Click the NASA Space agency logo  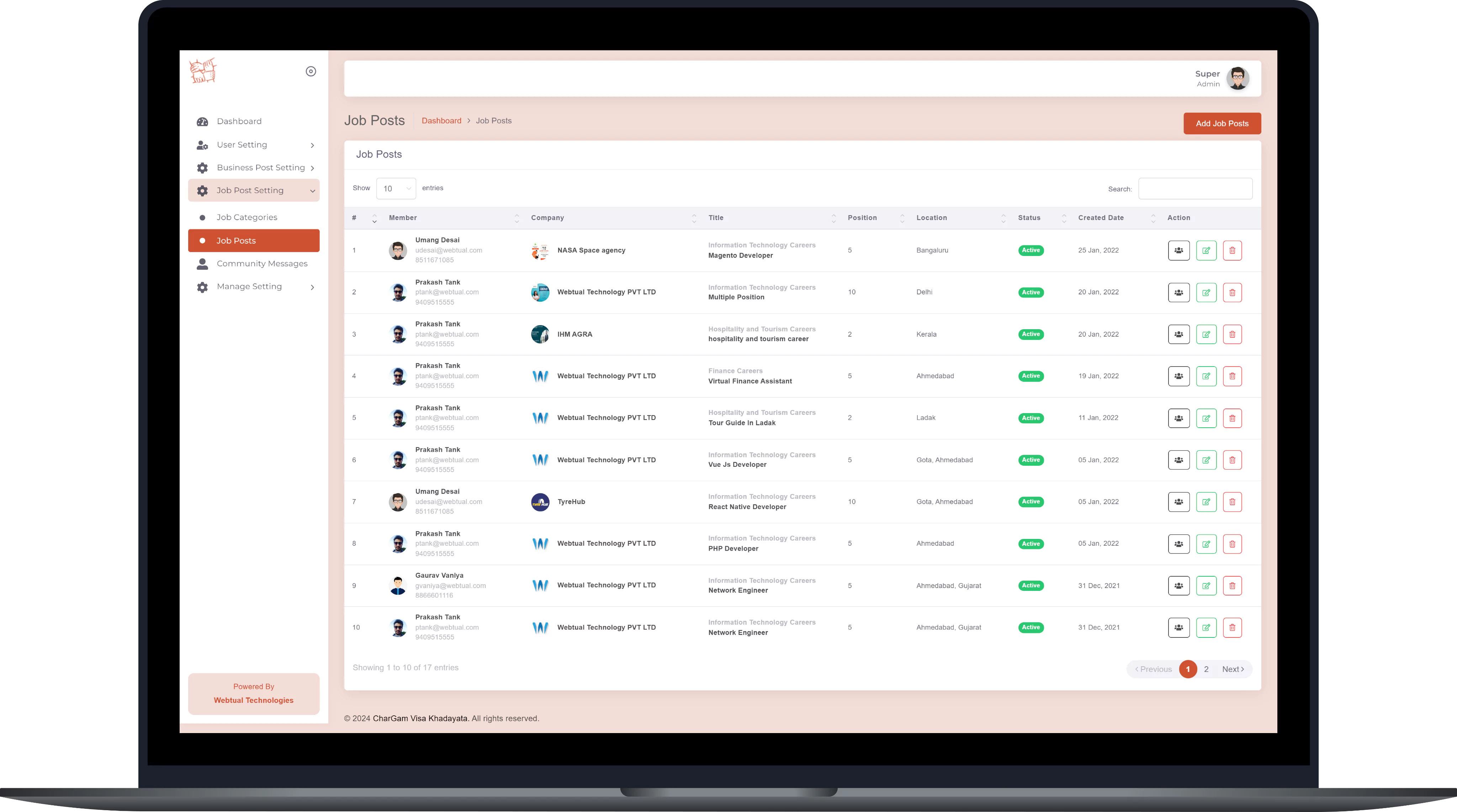coord(540,251)
